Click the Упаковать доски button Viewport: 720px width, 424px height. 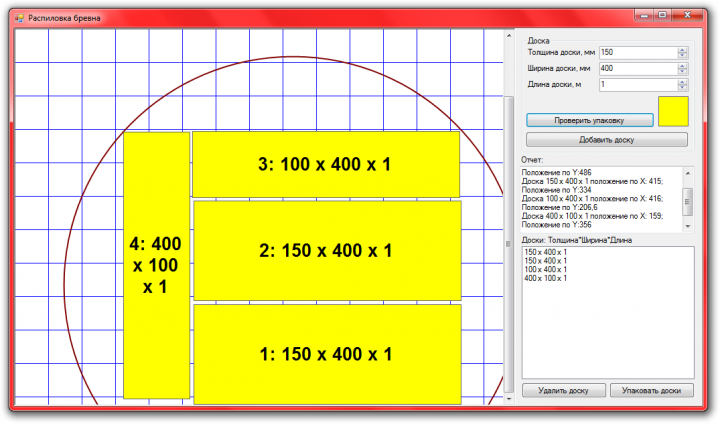click(652, 390)
